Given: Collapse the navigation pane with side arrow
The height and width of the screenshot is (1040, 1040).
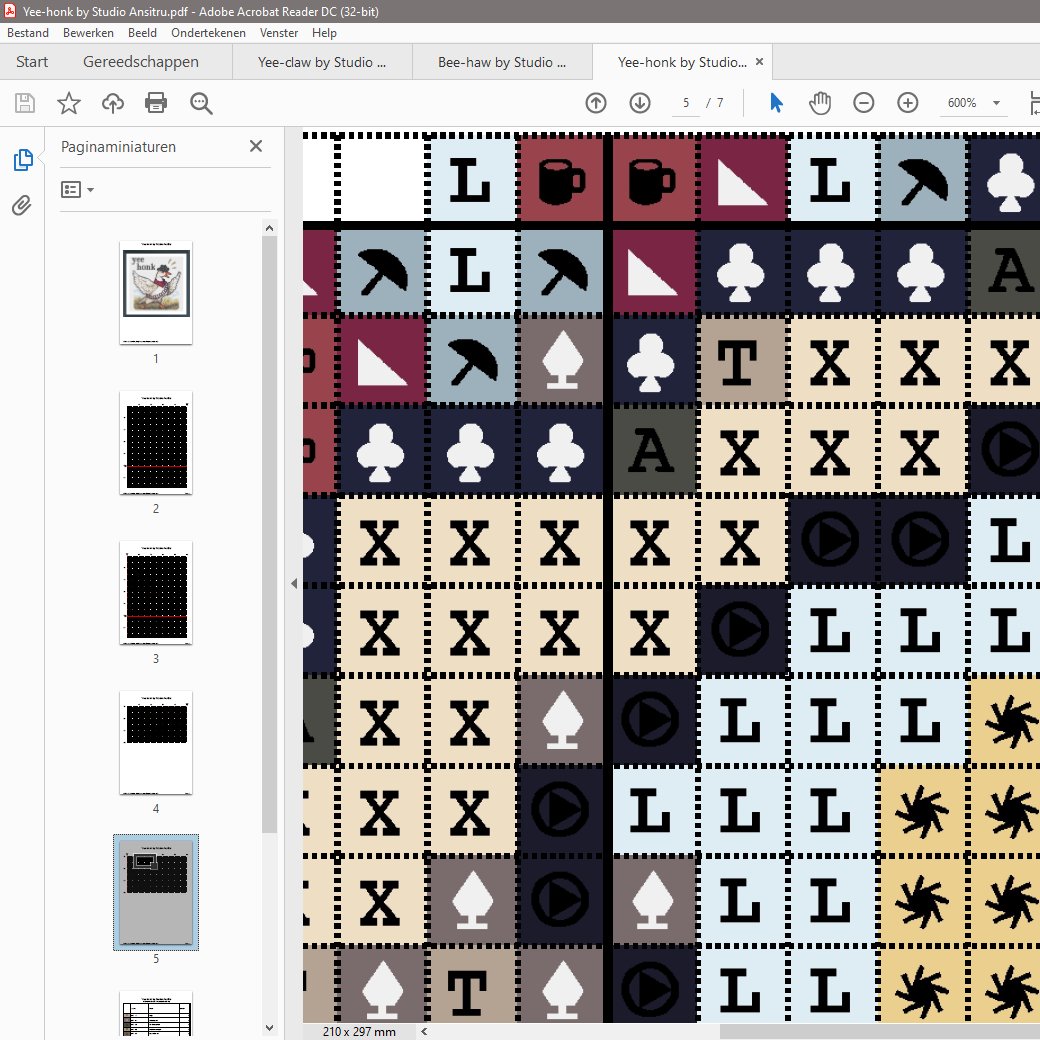Looking at the screenshot, I should (x=294, y=583).
